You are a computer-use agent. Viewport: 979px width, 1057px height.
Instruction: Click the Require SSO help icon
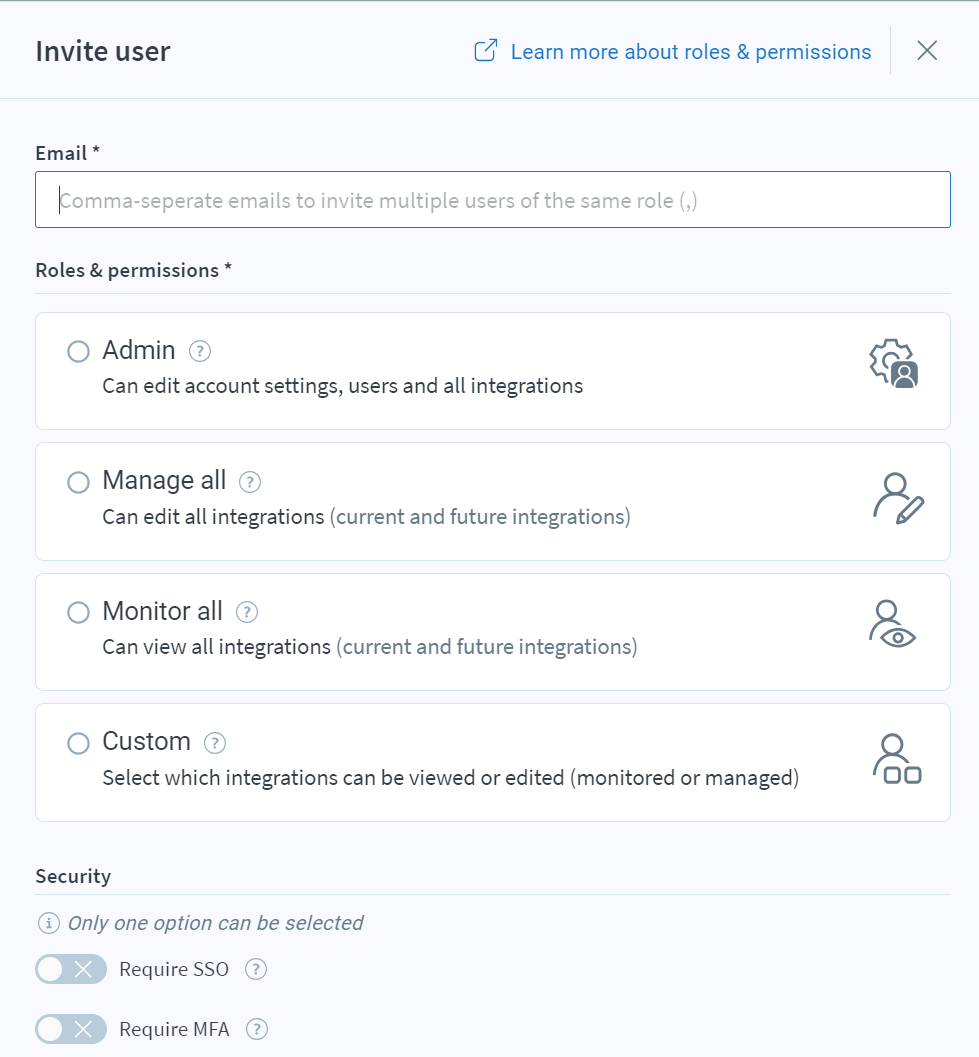(256, 969)
